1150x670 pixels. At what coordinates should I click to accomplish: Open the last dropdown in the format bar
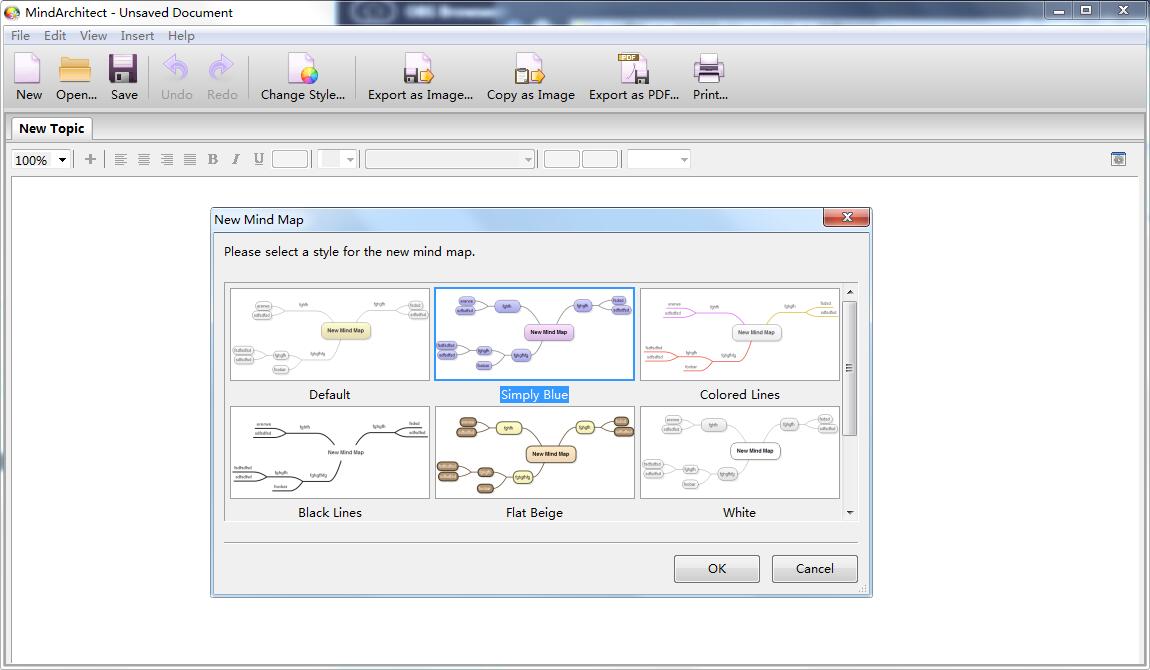(659, 159)
